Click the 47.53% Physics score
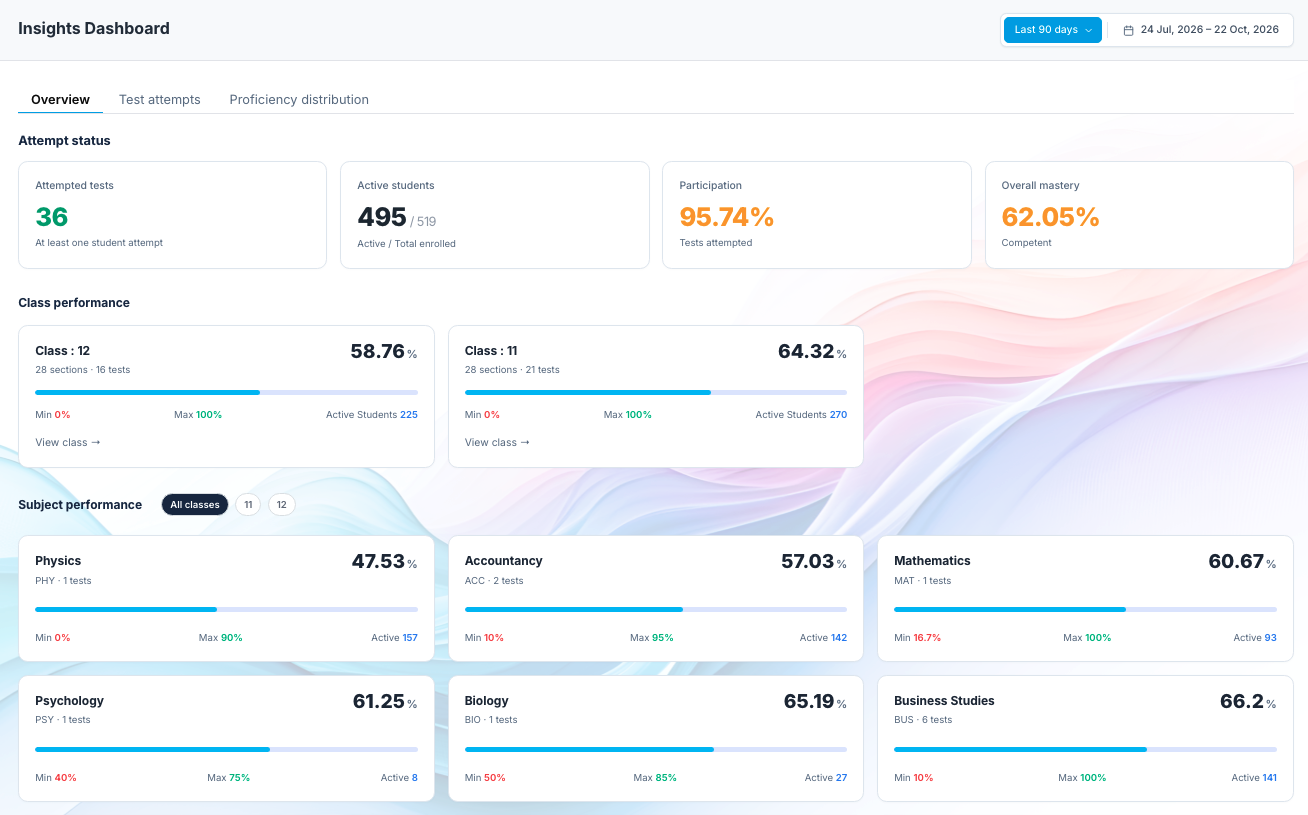This screenshot has width=1308, height=815. pos(384,562)
